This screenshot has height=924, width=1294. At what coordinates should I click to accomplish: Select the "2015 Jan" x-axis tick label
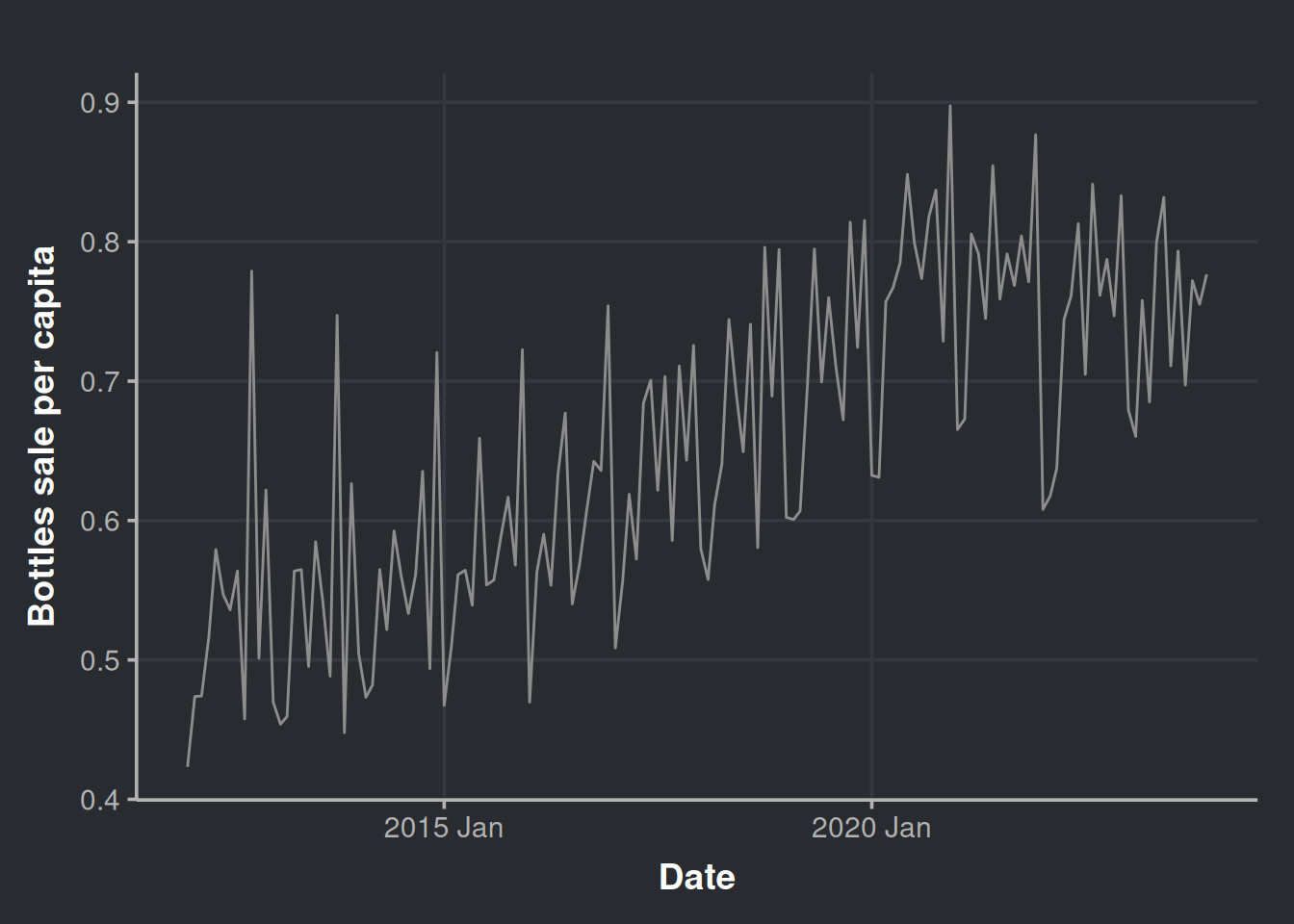pyautogui.click(x=443, y=828)
